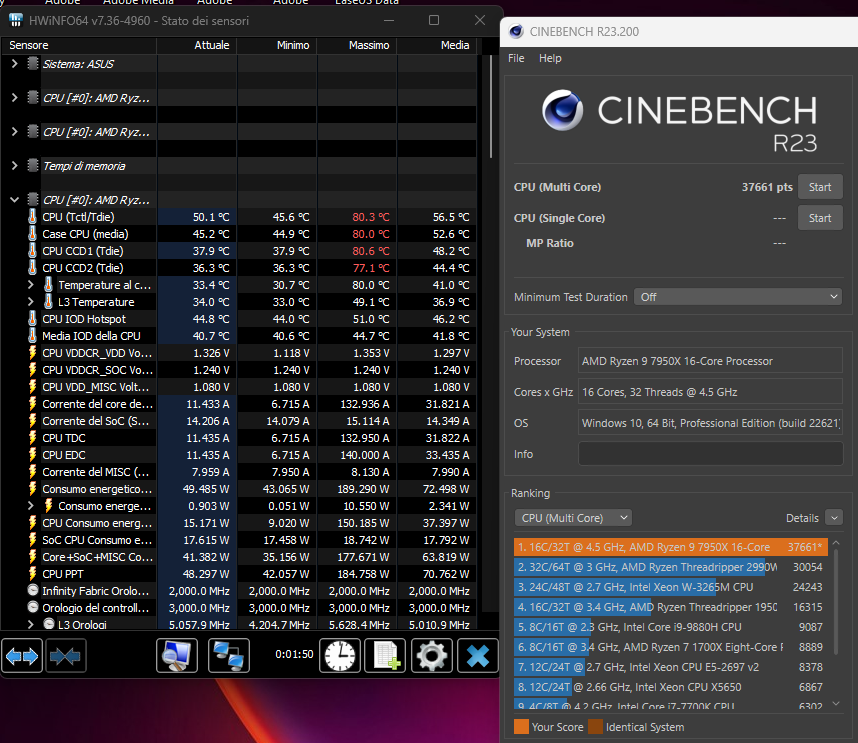
Task: Click the clock icon beside Infinity Fabric Orologio
Action: [x=33, y=590]
